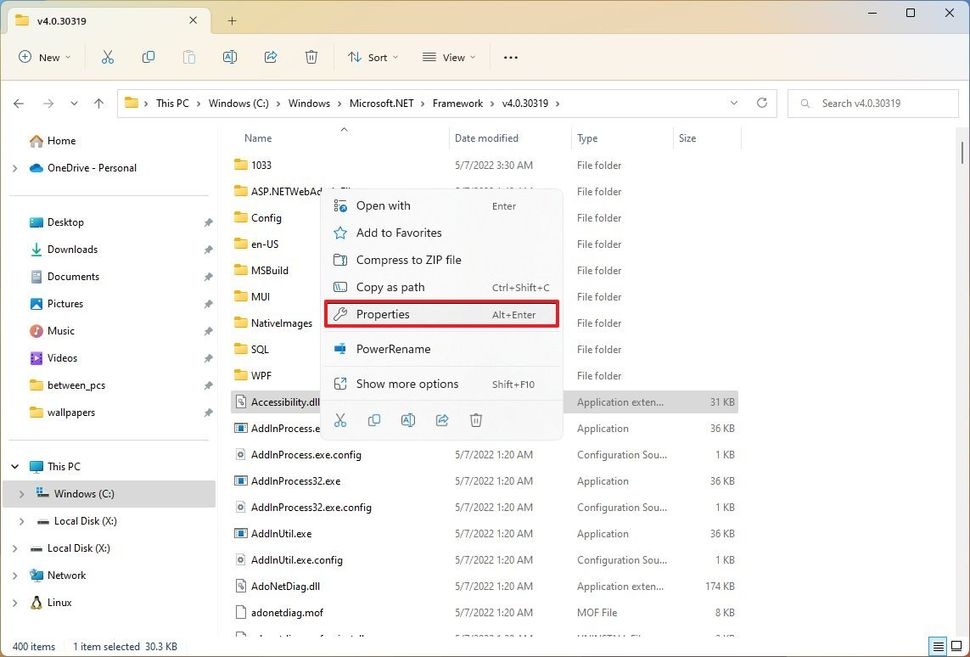Switch to large thumbnails view in status bar
Image resolution: width=970 pixels, height=657 pixels.
[x=957, y=646]
